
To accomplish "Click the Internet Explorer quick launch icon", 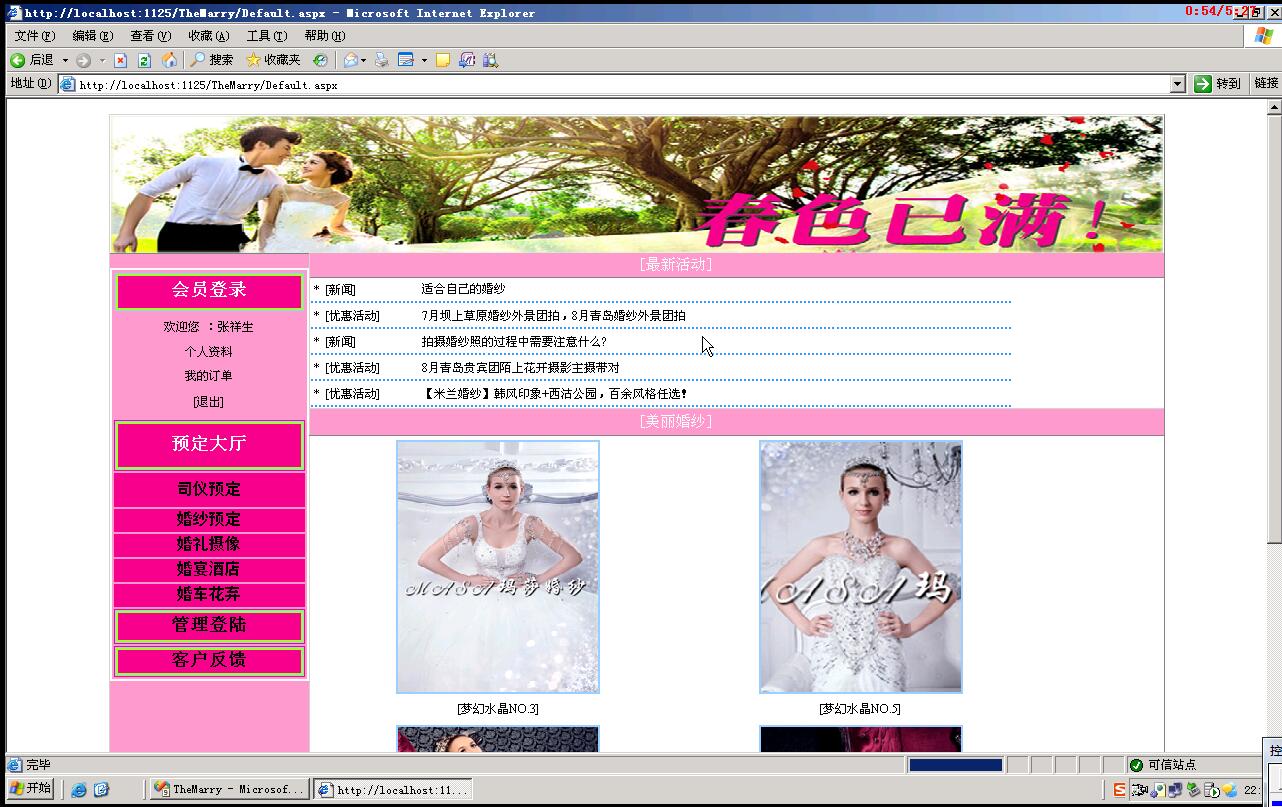I will coord(79,789).
